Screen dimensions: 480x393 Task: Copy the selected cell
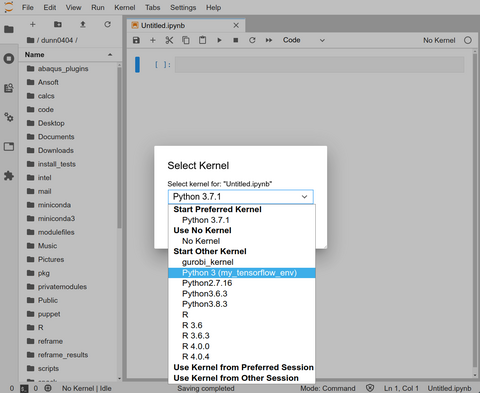pyautogui.click(x=186, y=40)
